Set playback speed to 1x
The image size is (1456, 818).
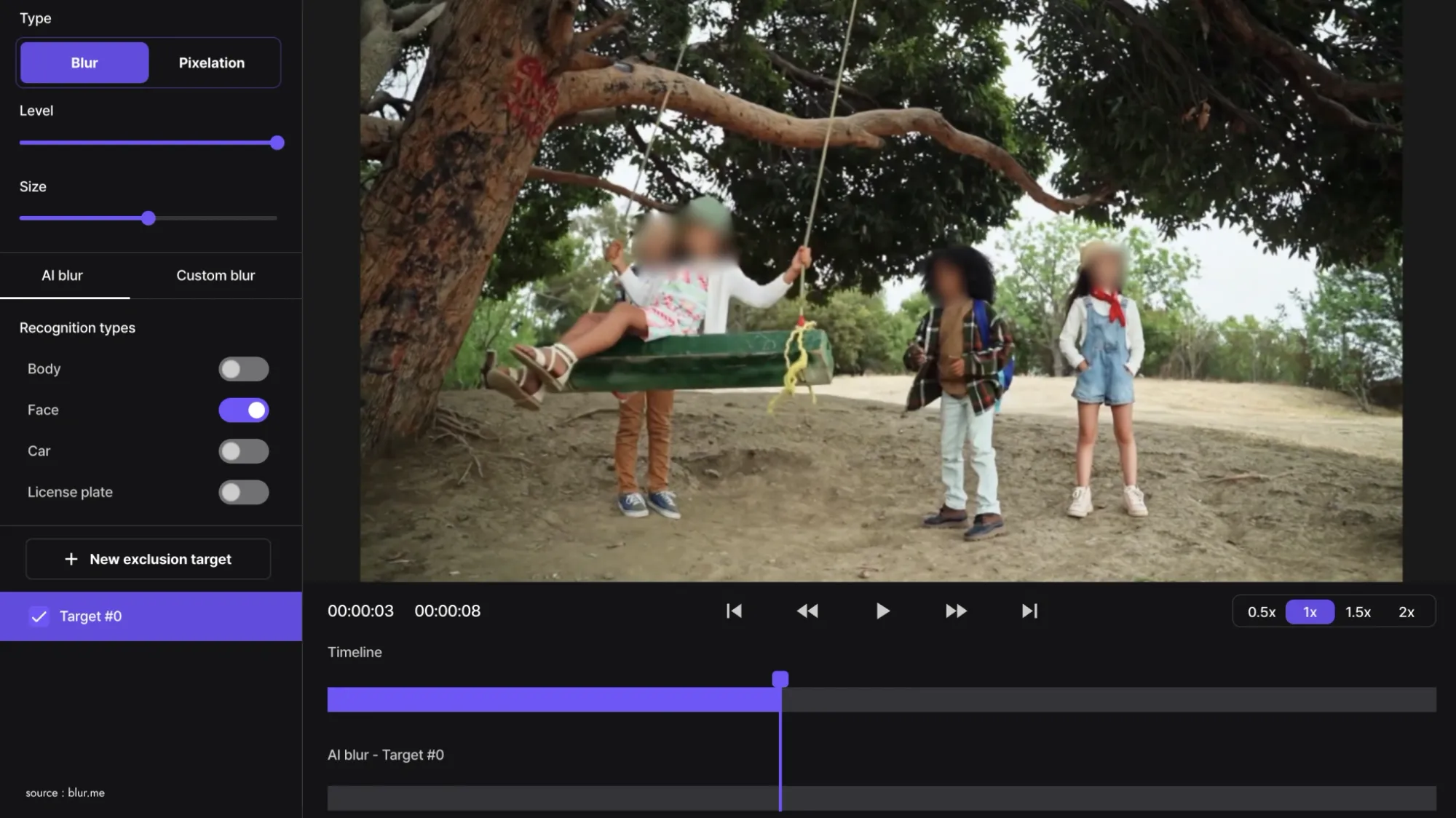[x=1310, y=612]
